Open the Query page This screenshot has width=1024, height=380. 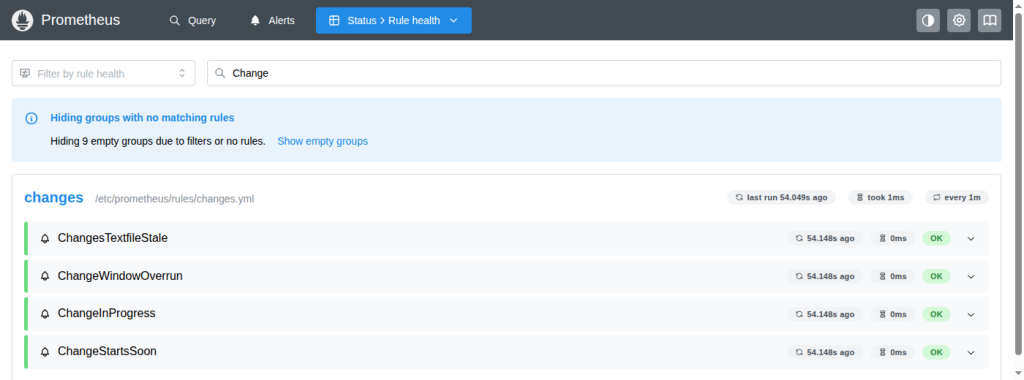193,20
